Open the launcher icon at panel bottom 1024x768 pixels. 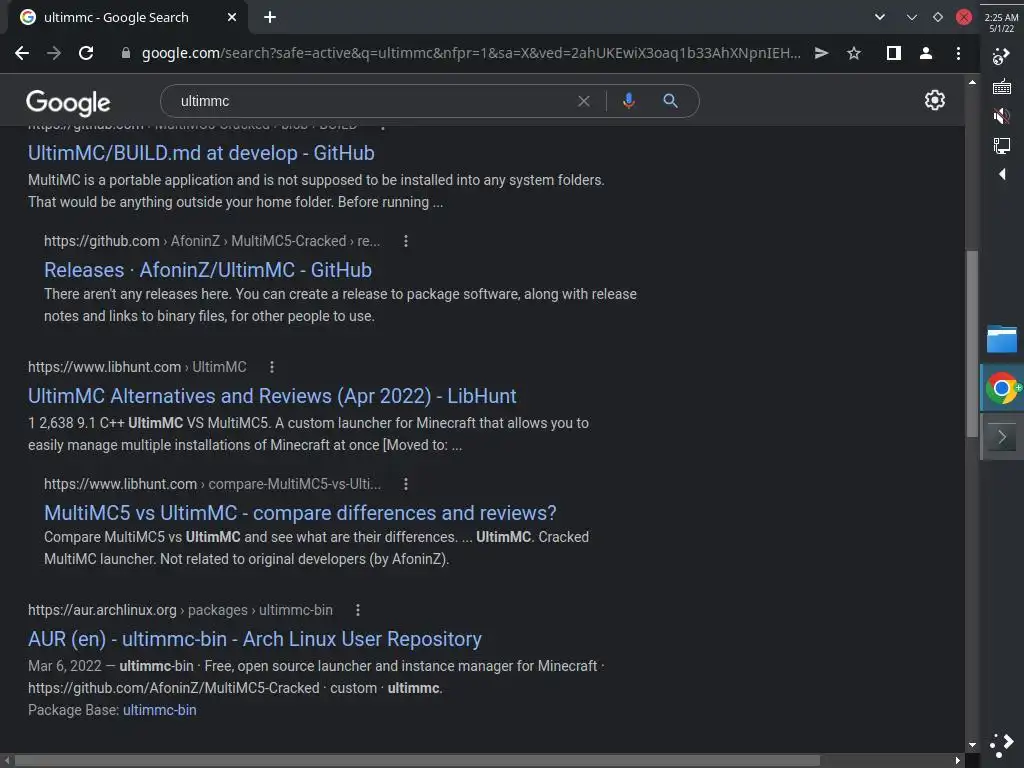pyautogui.click(x=1002, y=745)
